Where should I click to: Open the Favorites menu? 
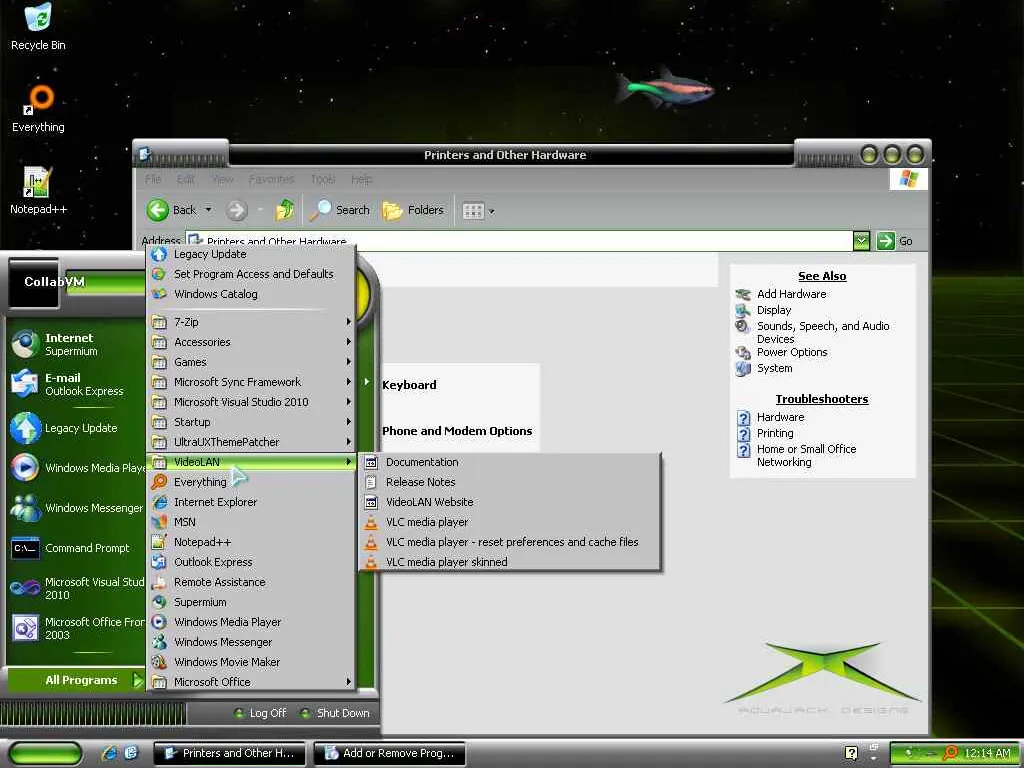tap(272, 179)
